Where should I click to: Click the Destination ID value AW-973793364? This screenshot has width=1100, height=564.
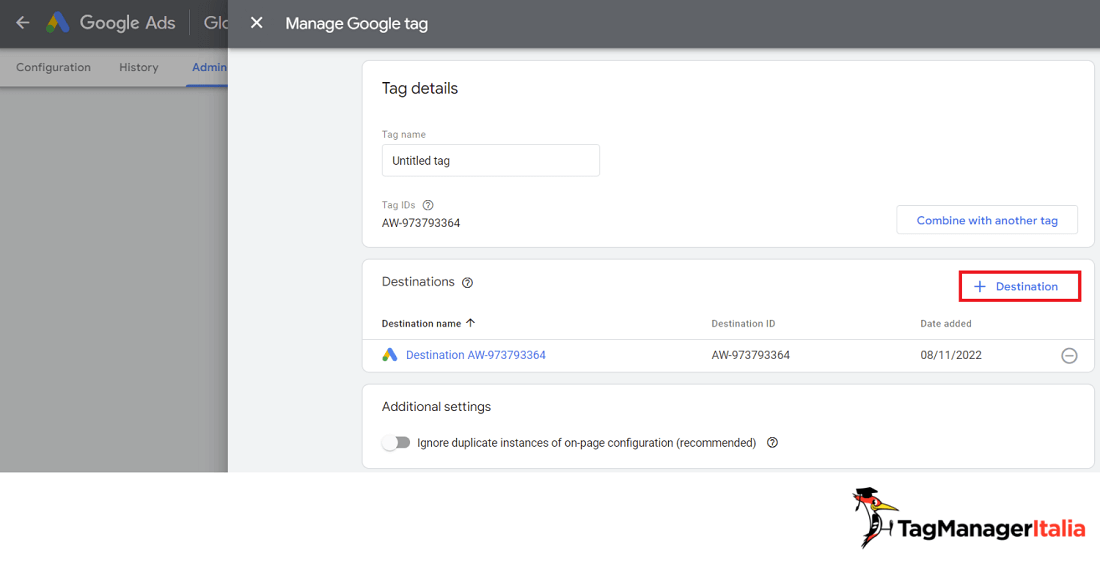(x=751, y=355)
